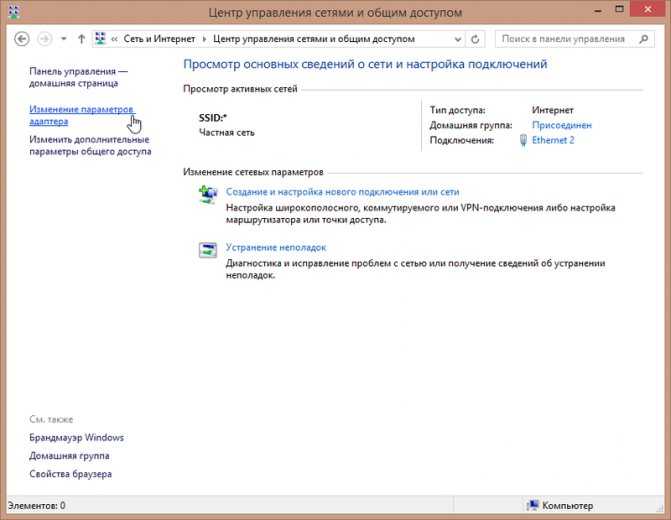The image size is (671, 520).
Task: Select 'Центр управления сетями и общим доступом' breadcrumb
Action: pos(314,39)
